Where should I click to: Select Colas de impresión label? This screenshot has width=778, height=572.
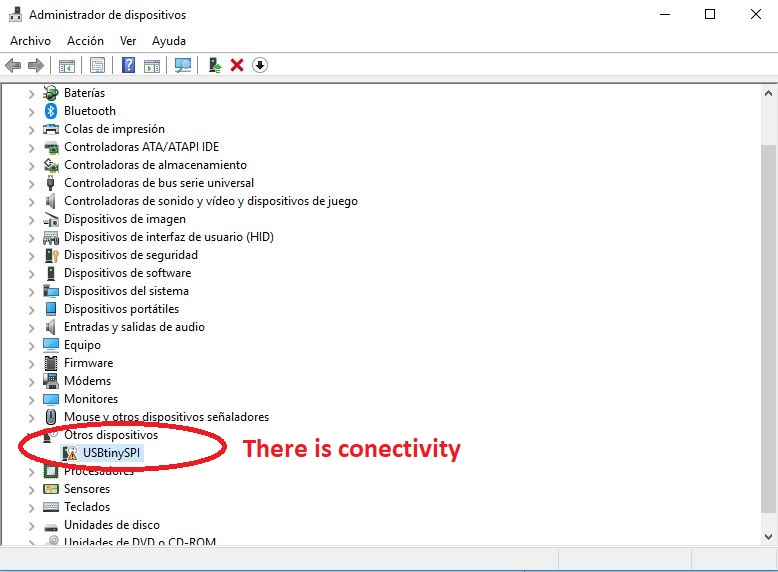114,129
